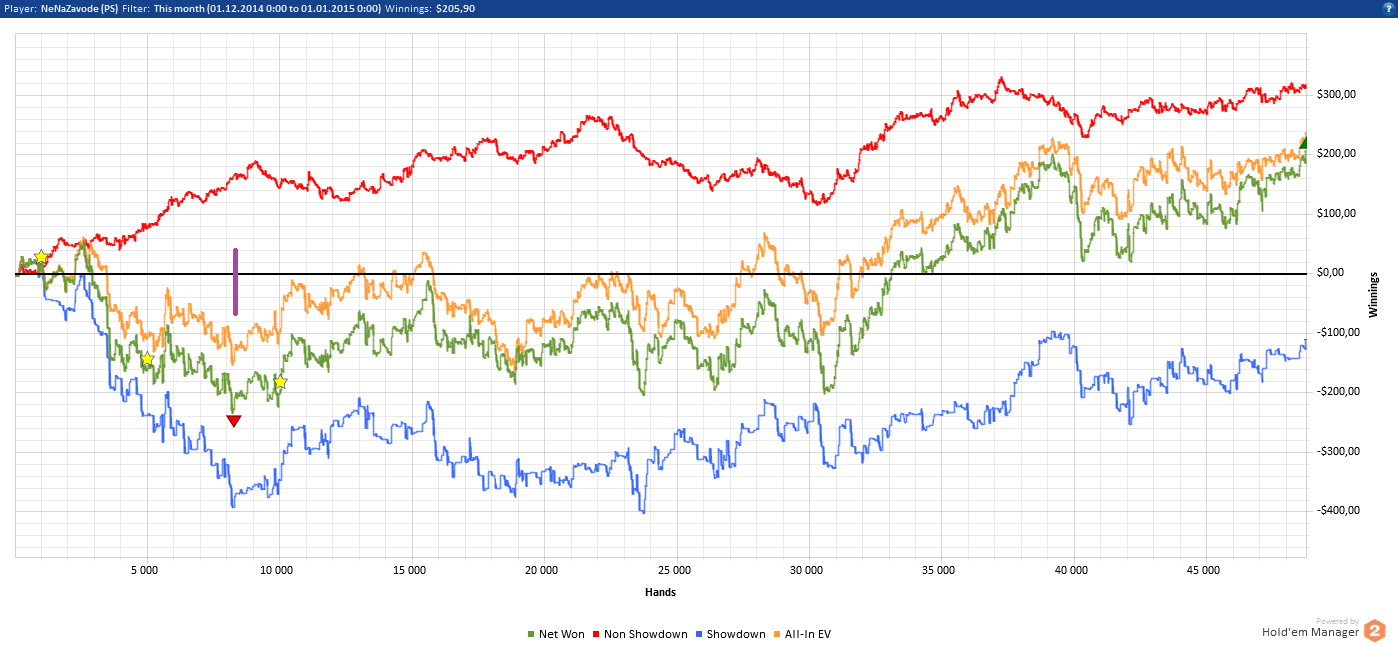1398x647 pixels.
Task: Click the 25 000 hands axis label
Action: 674,571
